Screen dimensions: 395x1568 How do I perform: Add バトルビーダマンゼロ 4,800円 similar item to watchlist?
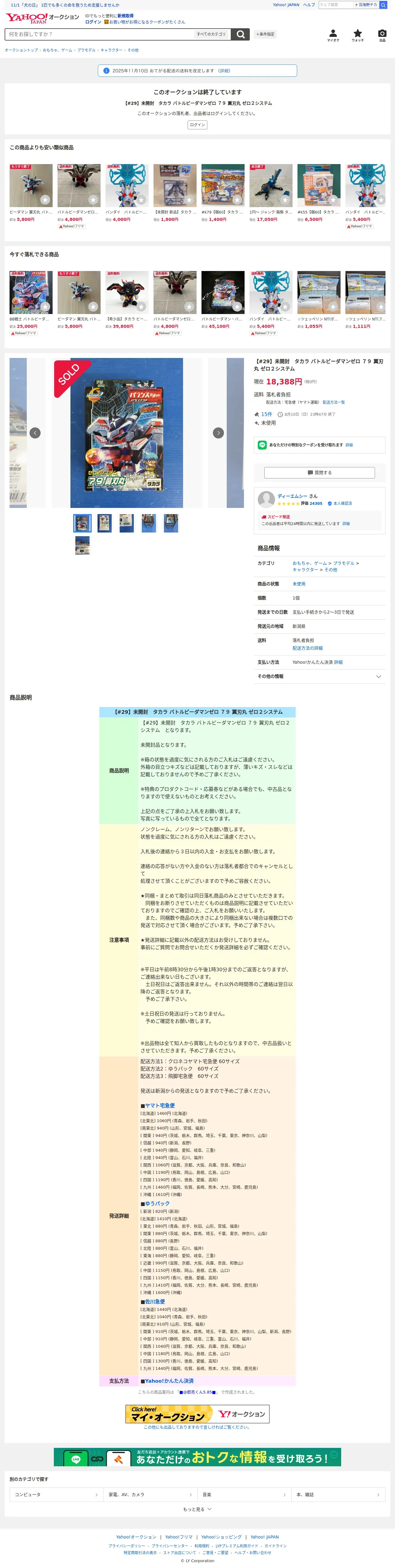coord(93,200)
